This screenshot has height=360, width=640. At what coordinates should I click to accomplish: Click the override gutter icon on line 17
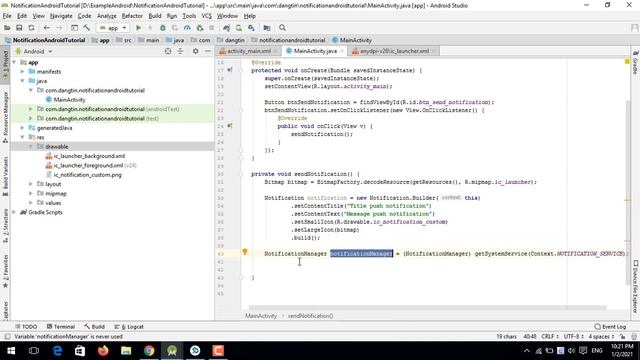point(229,70)
